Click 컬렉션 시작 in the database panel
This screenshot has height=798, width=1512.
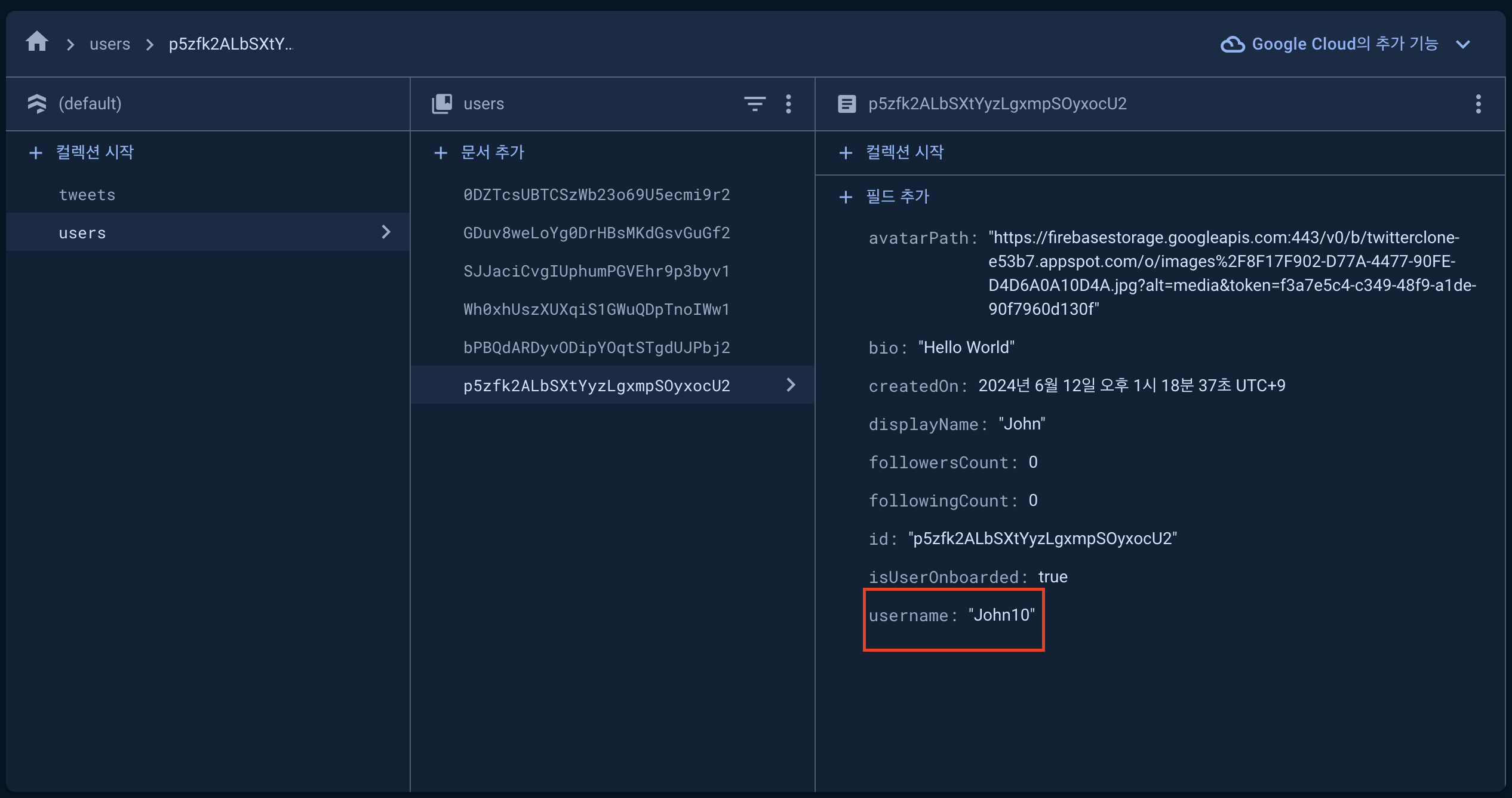pos(94,152)
